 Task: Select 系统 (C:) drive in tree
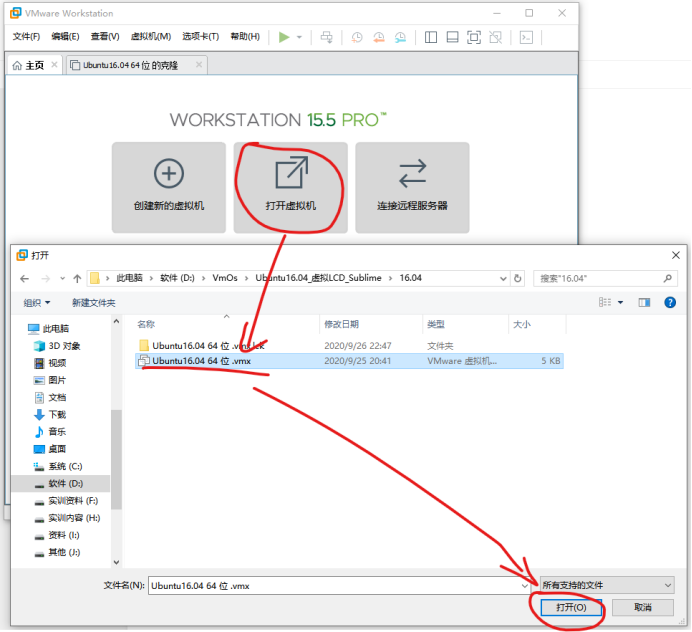click(x=57, y=466)
